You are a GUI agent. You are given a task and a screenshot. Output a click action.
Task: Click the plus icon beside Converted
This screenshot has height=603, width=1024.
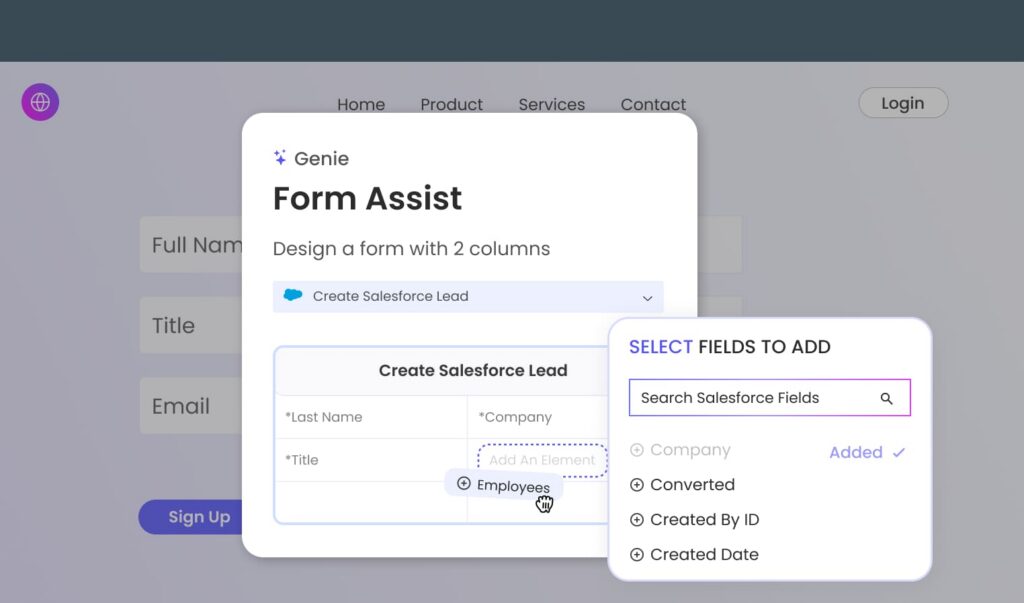[637, 485]
